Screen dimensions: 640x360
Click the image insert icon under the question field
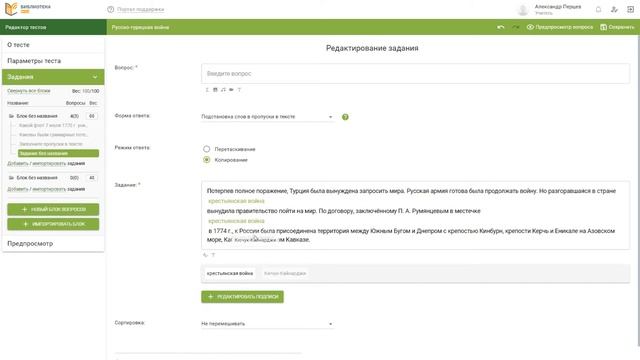click(x=215, y=90)
